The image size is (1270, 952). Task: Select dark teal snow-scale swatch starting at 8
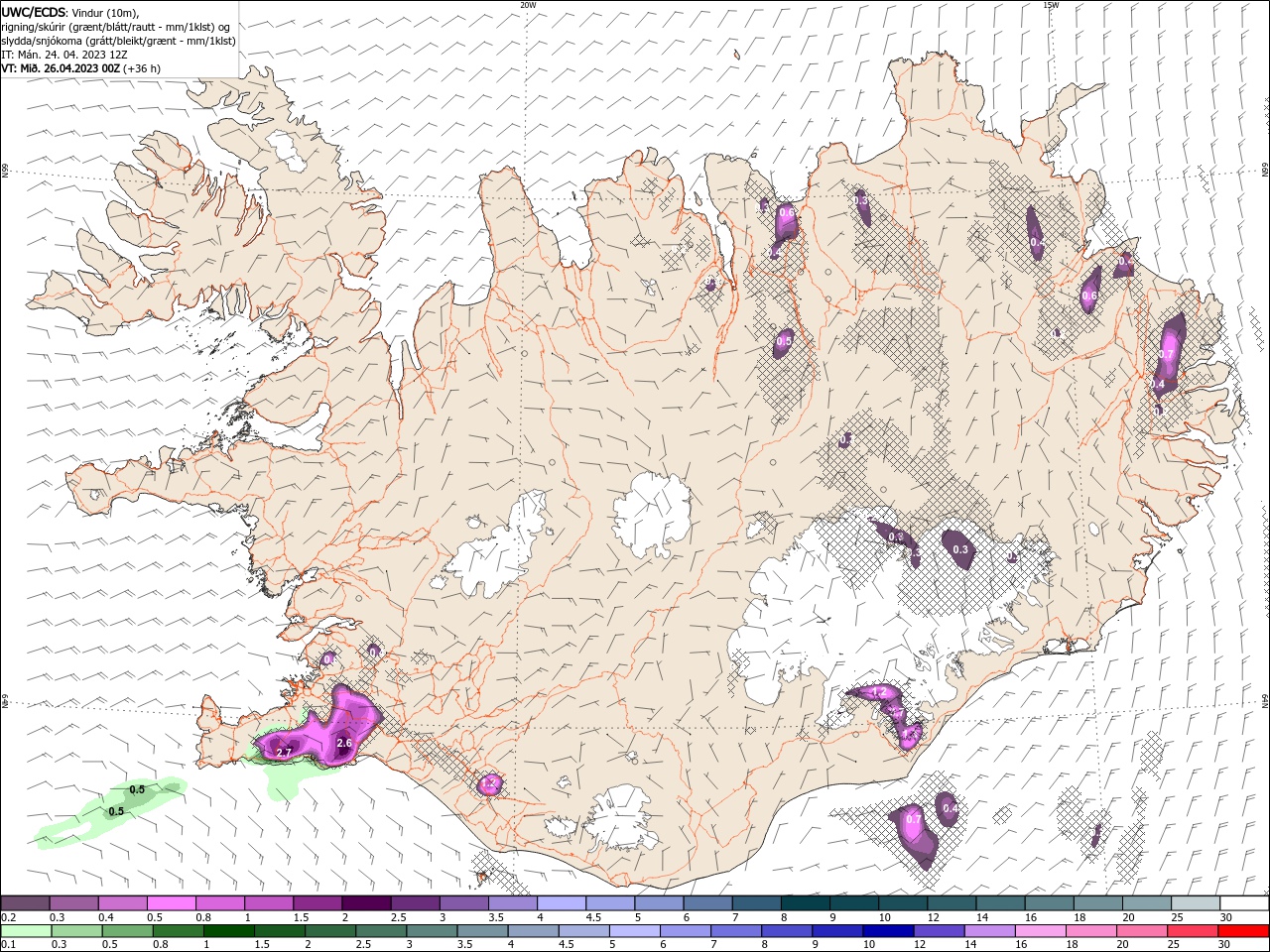805,903
